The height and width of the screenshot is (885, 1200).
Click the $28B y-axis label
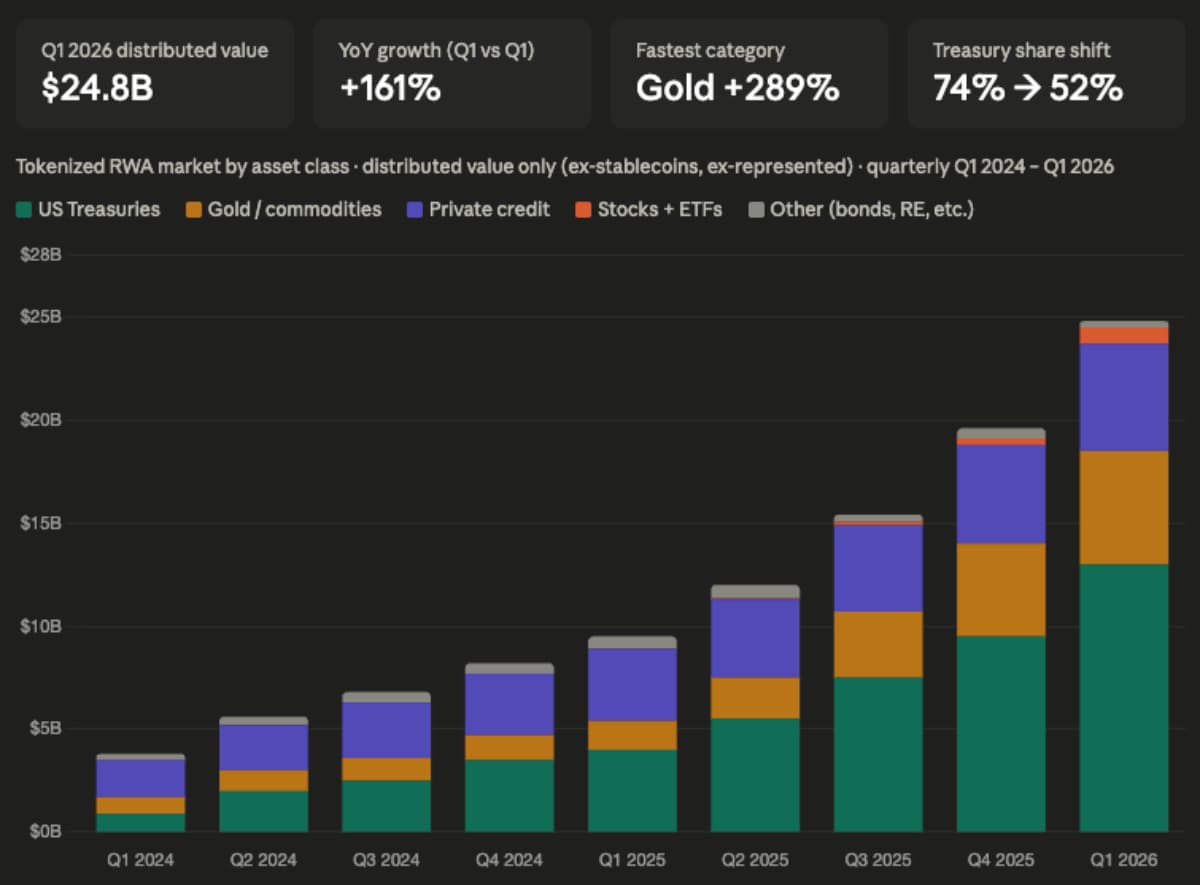(41, 255)
